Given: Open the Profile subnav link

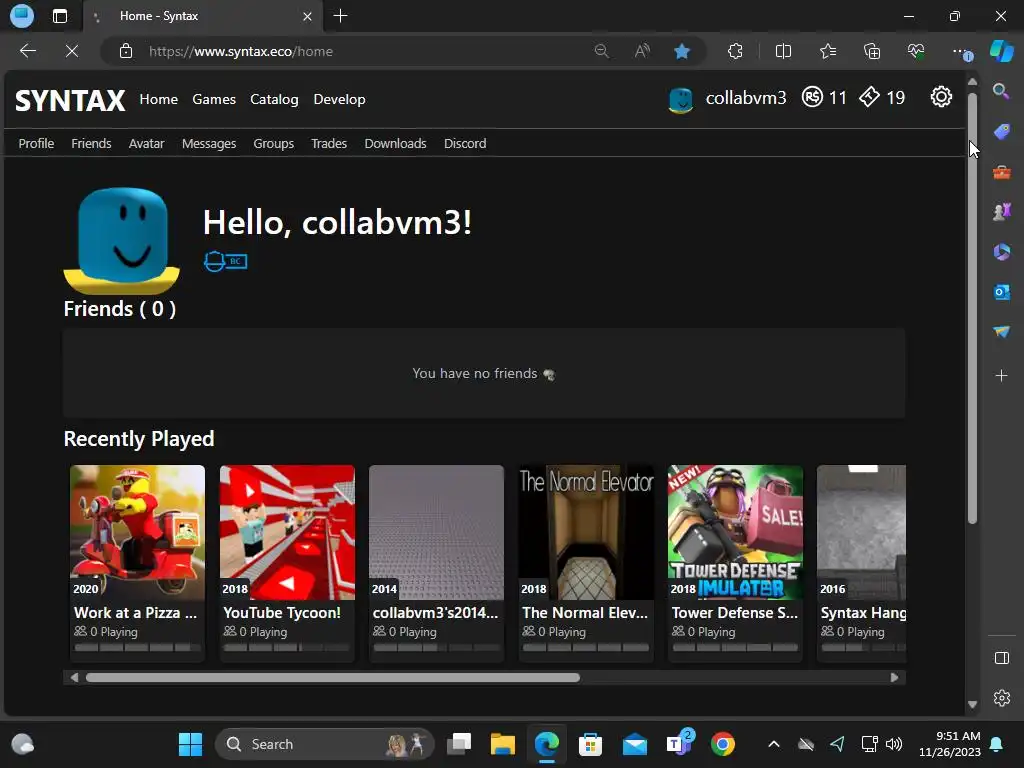Looking at the screenshot, I should (x=36, y=143).
